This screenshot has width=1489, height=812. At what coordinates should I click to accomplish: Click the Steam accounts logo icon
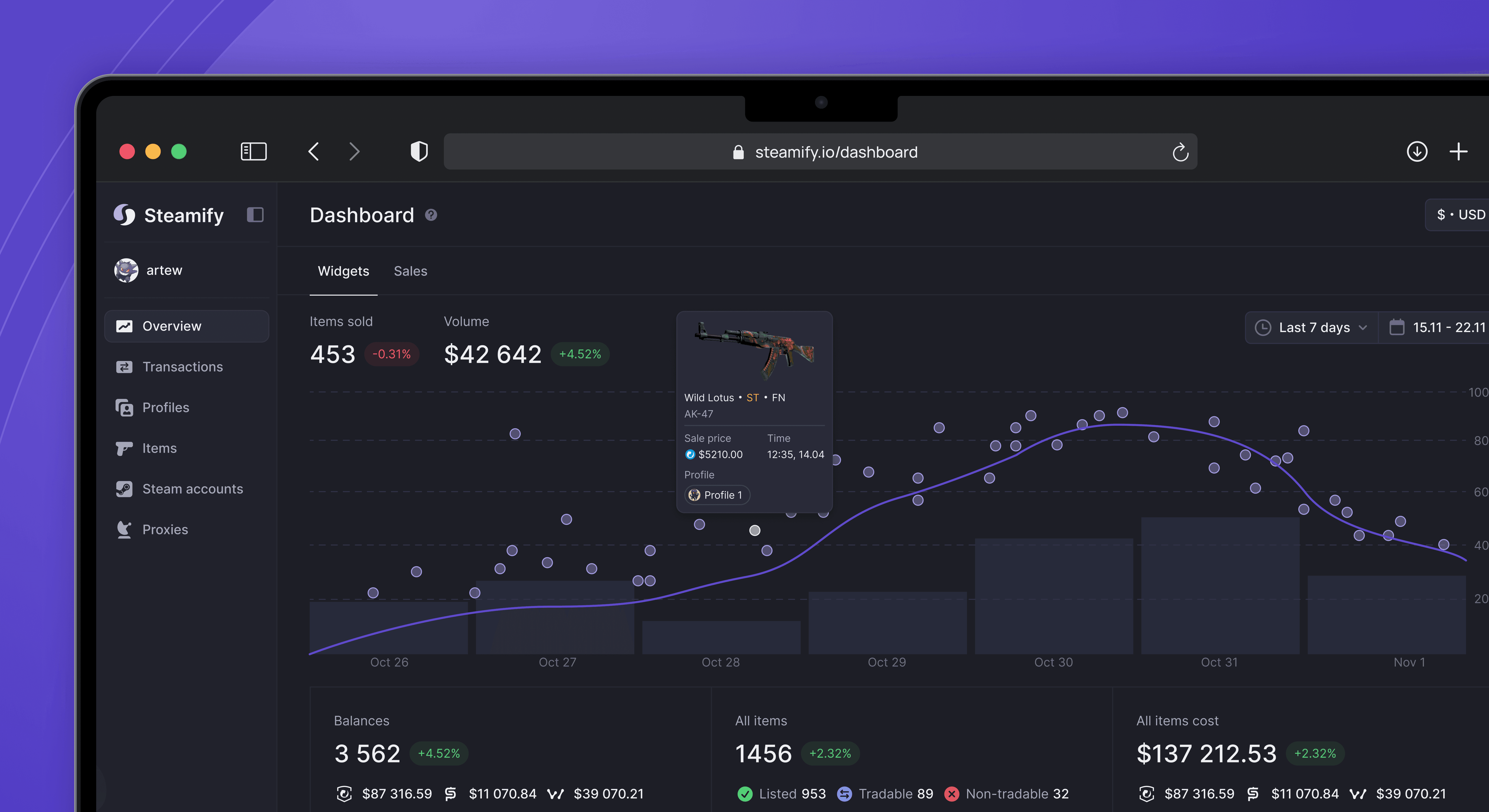click(124, 489)
